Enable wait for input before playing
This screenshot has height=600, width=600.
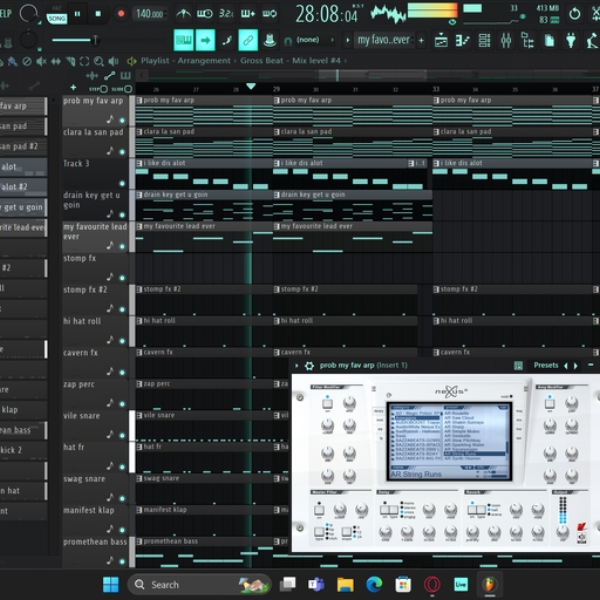tap(205, 14)
